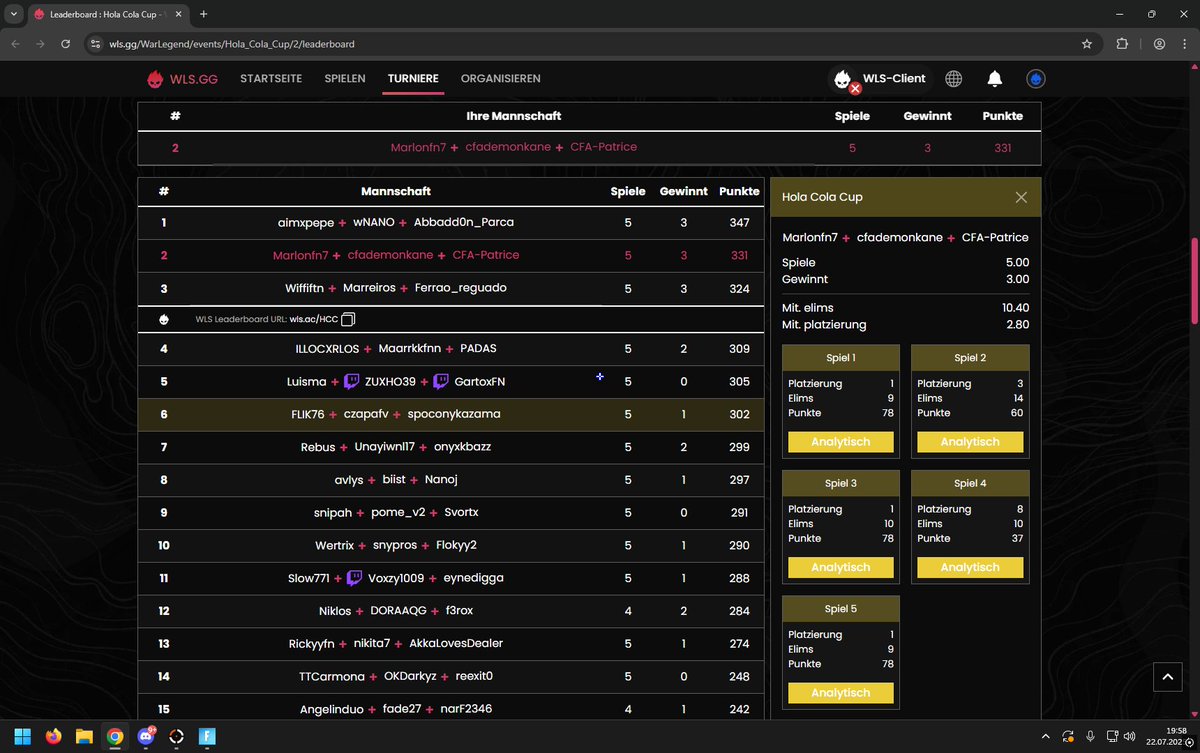
Task: Open the Chrome tab search dropdown
Action: click(x=13, y=14)
